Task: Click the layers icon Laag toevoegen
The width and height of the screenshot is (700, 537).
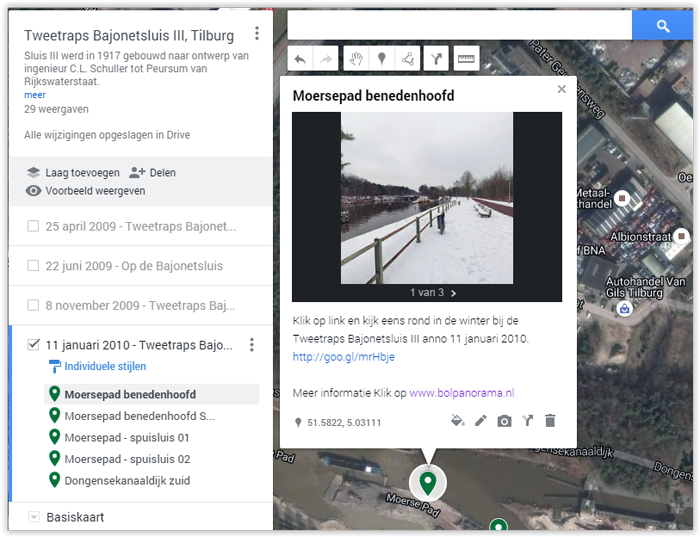Action: click(33, 172)
